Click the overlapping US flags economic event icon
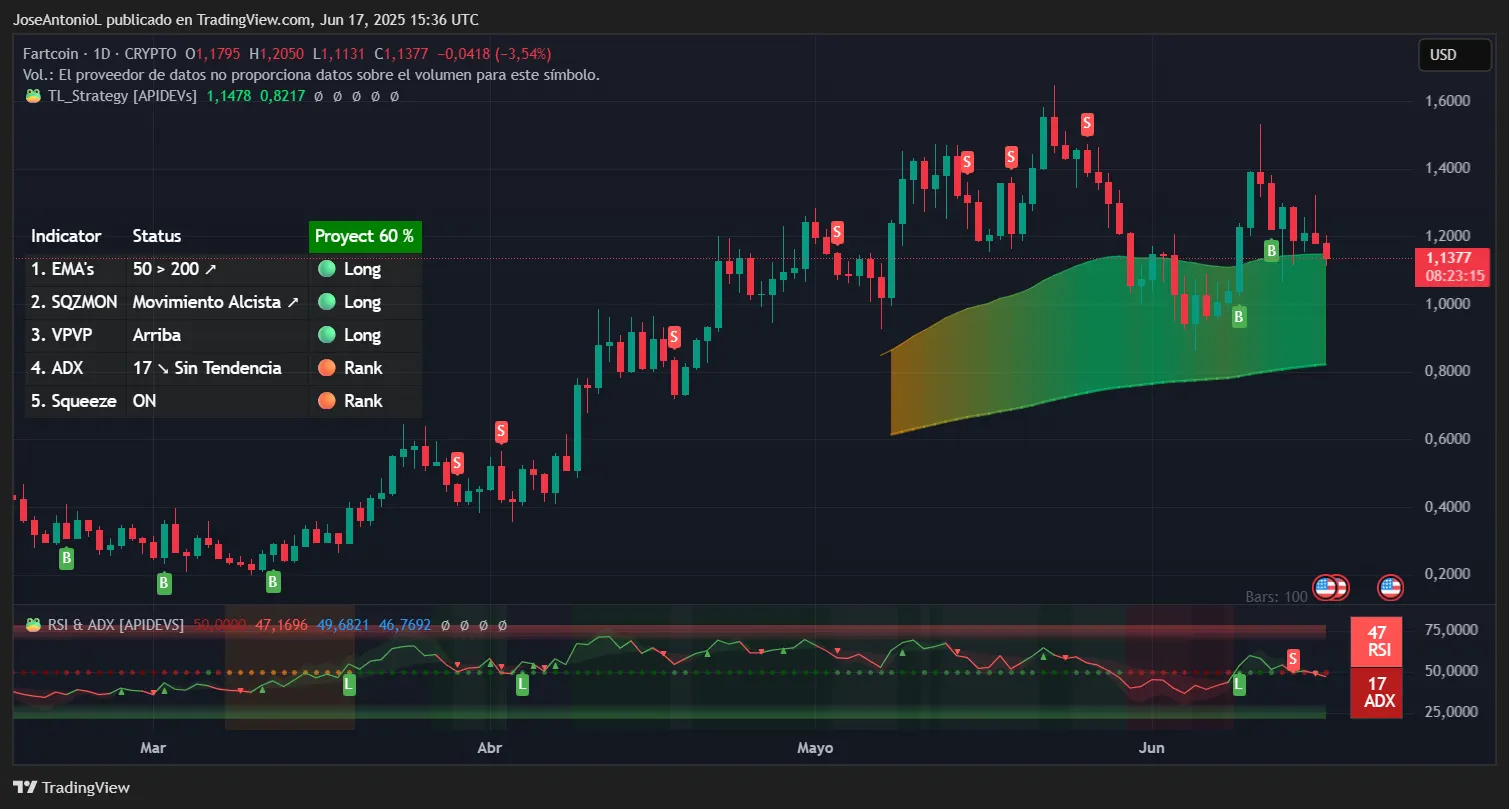1509x809 pixels. [1330, 588]
